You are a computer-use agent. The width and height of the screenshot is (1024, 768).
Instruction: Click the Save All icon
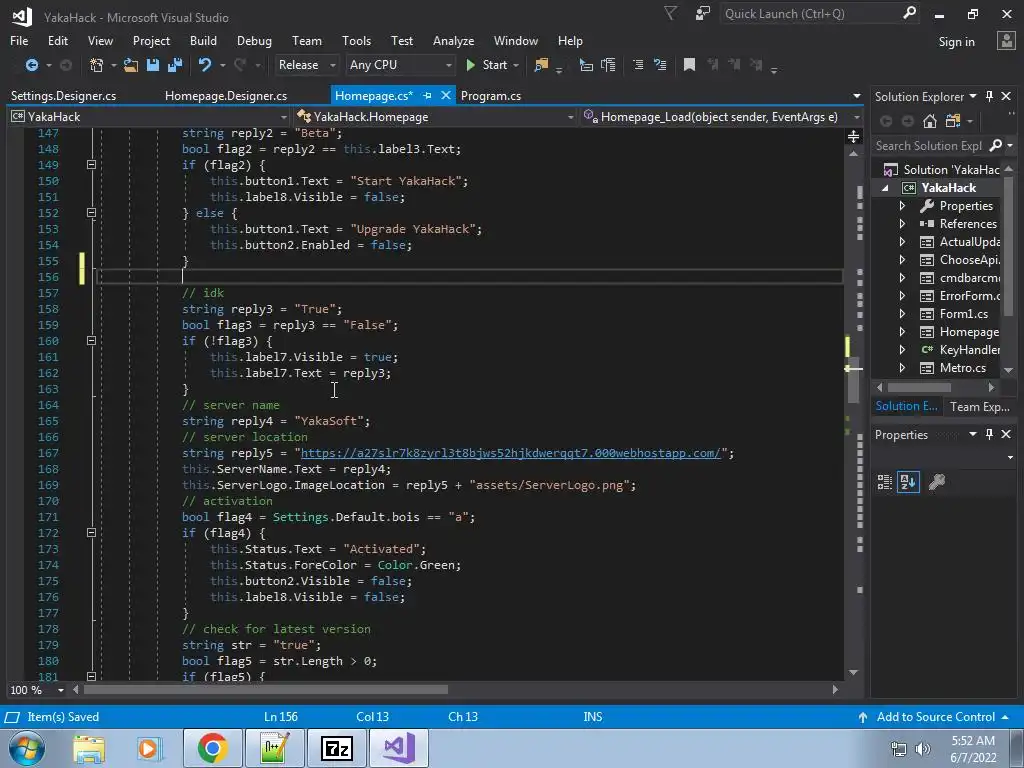[175, 65]
